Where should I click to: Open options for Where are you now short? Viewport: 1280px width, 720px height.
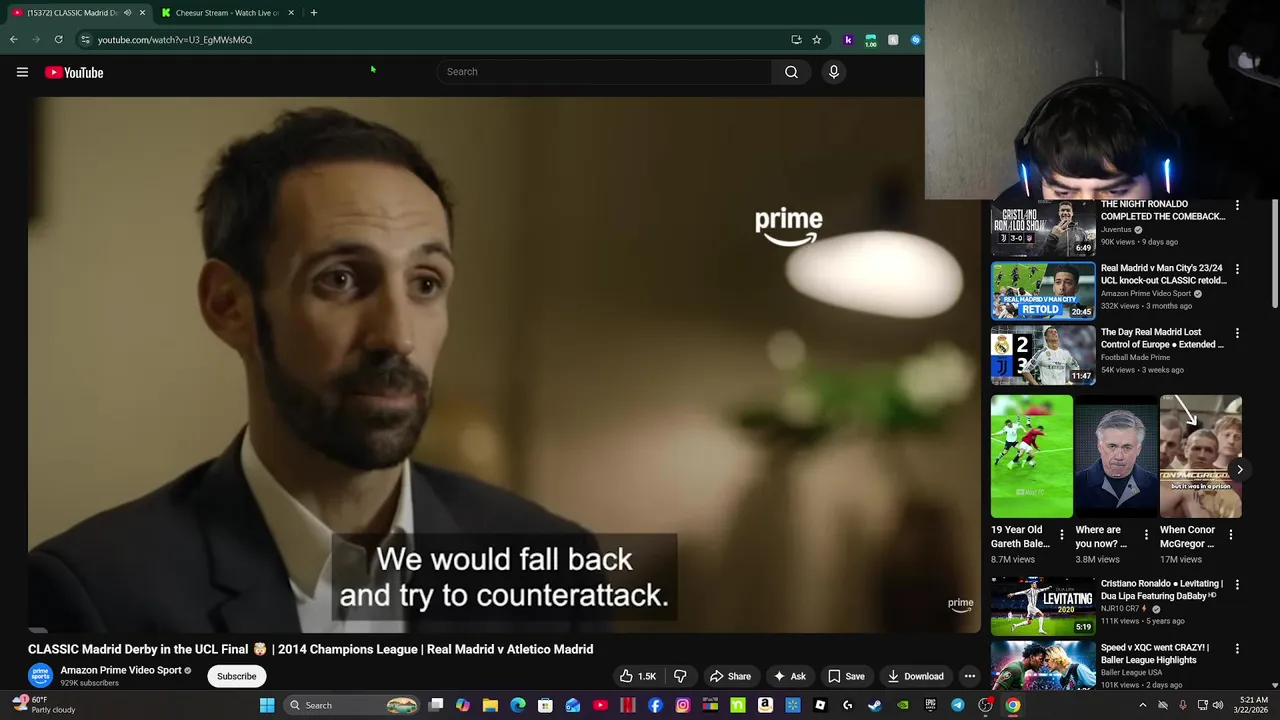coord(1146,535)
